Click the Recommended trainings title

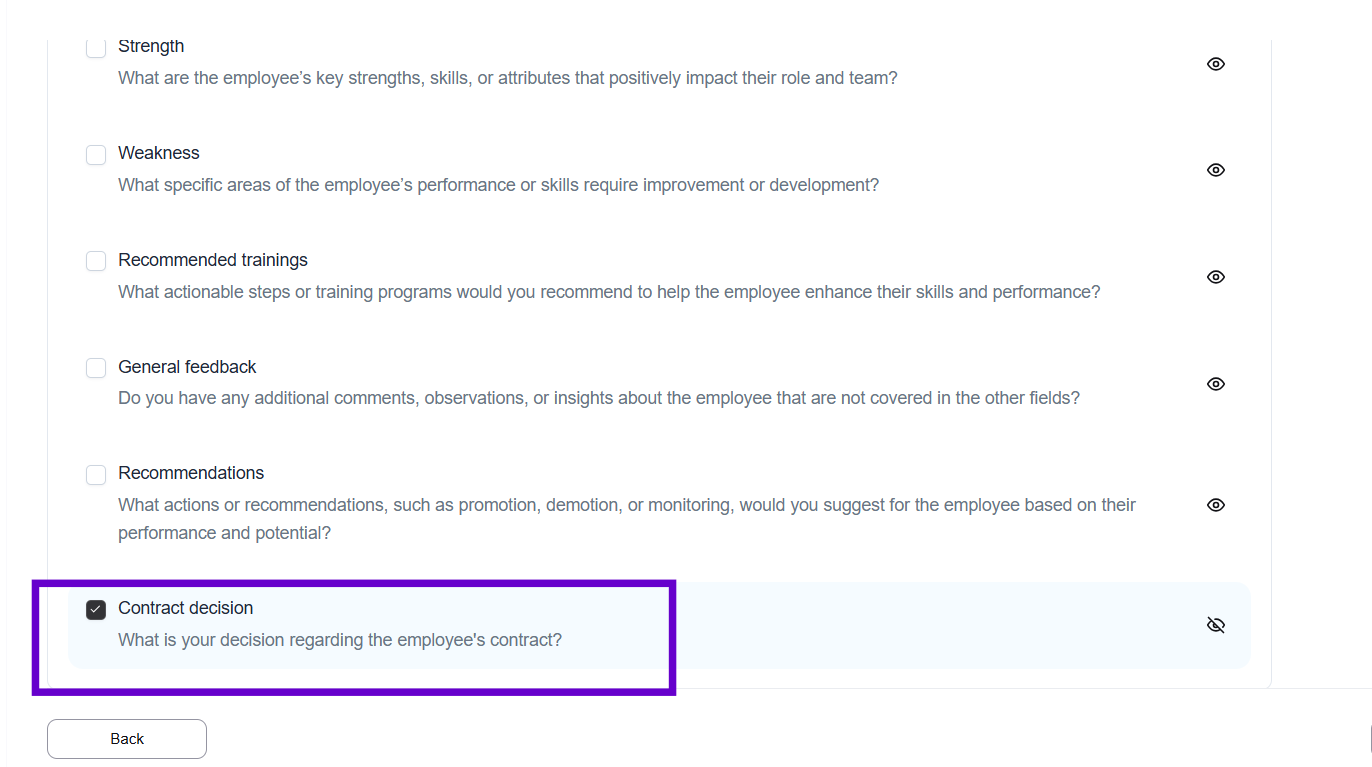pos(213,260)
